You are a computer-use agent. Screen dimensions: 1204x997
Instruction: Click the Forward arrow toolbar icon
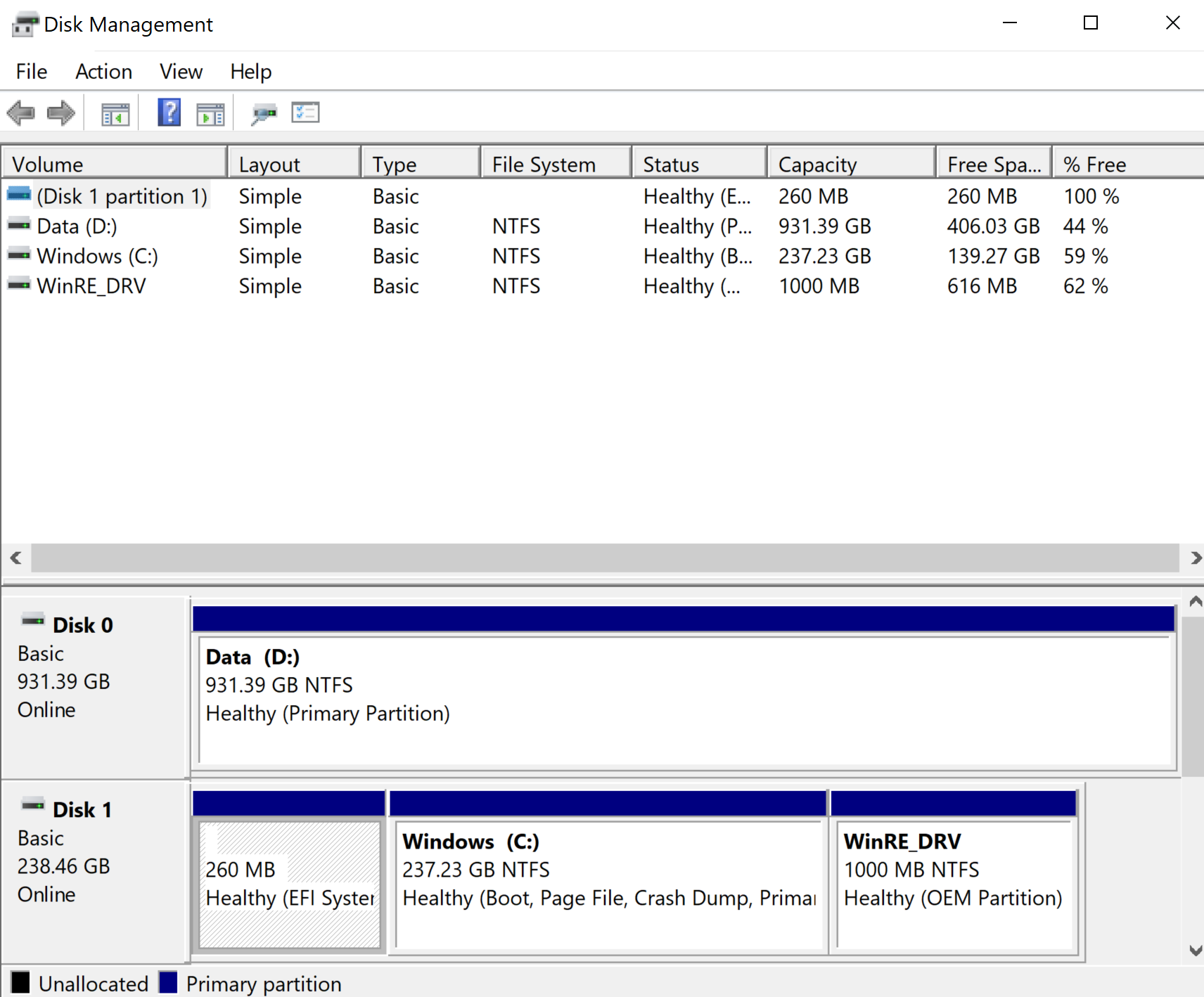[60, 112]
